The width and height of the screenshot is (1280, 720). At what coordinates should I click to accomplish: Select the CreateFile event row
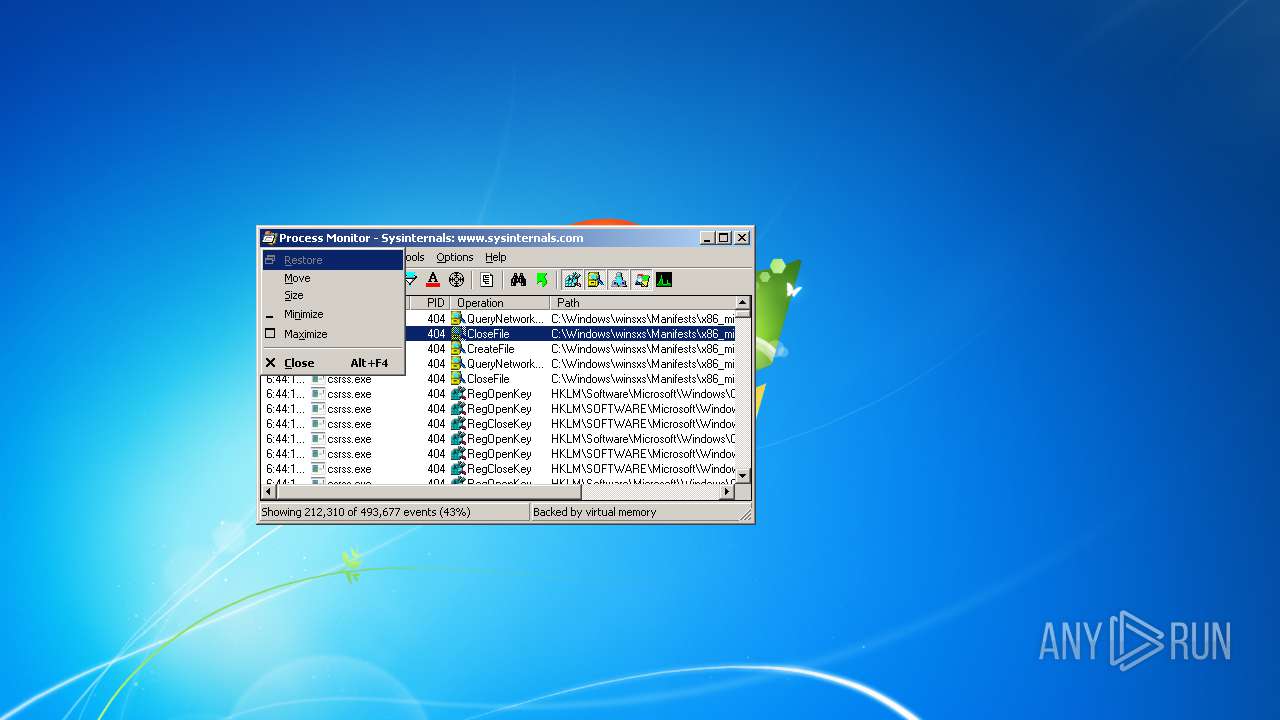click(570, 349)
